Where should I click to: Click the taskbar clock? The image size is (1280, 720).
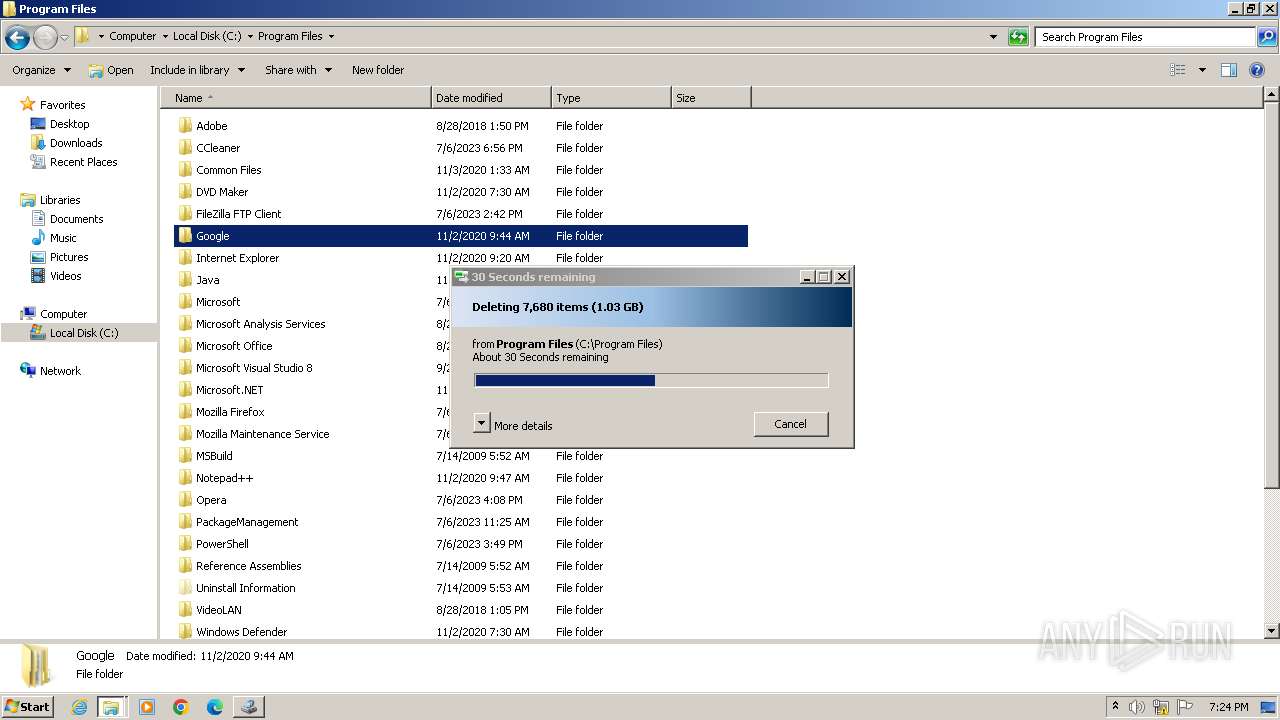(x=1228, y=707)
